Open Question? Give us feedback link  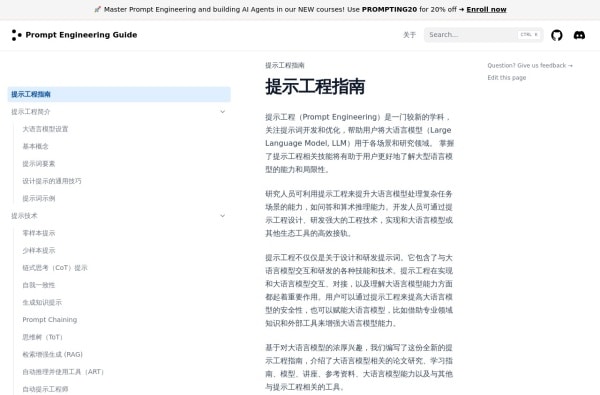tap(530, 65)
